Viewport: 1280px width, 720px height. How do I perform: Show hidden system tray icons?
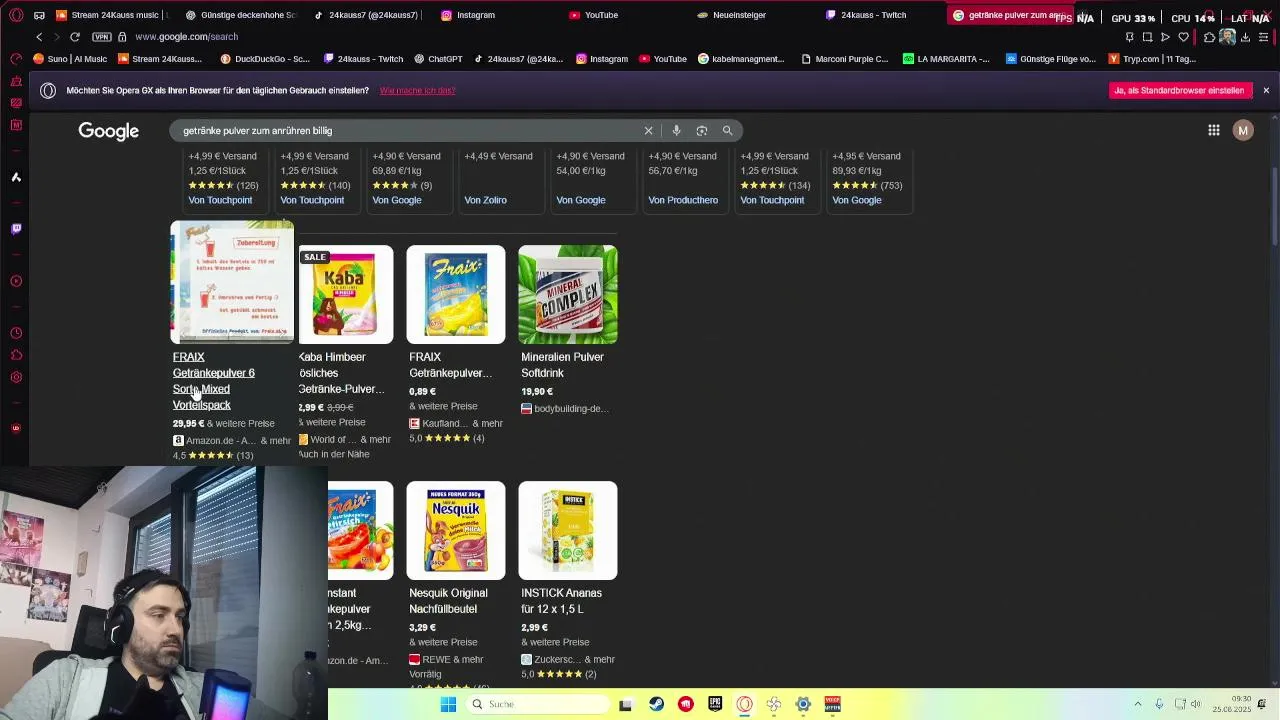click(1137, 704)
